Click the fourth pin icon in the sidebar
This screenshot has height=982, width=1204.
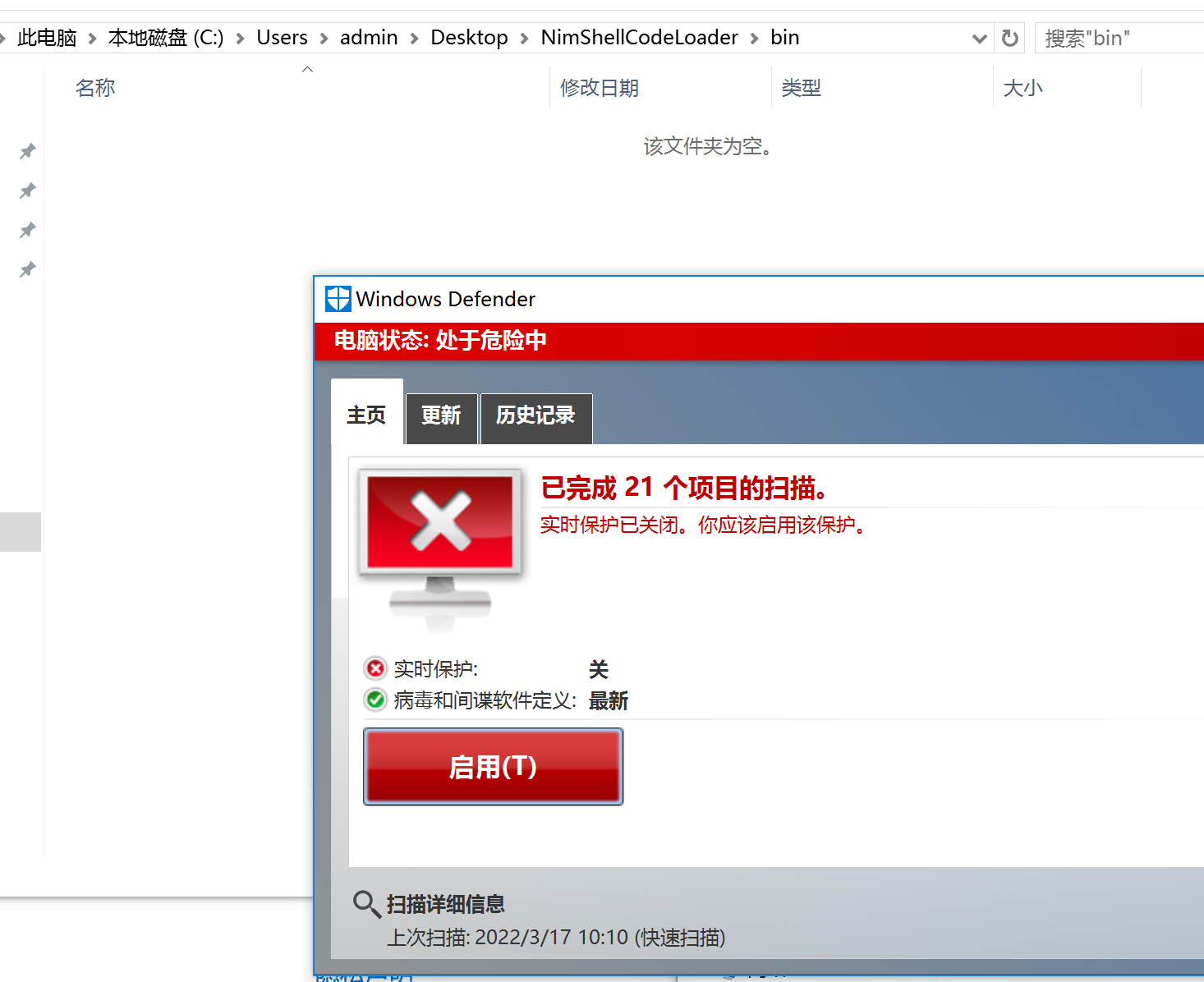tap(28, 269)
